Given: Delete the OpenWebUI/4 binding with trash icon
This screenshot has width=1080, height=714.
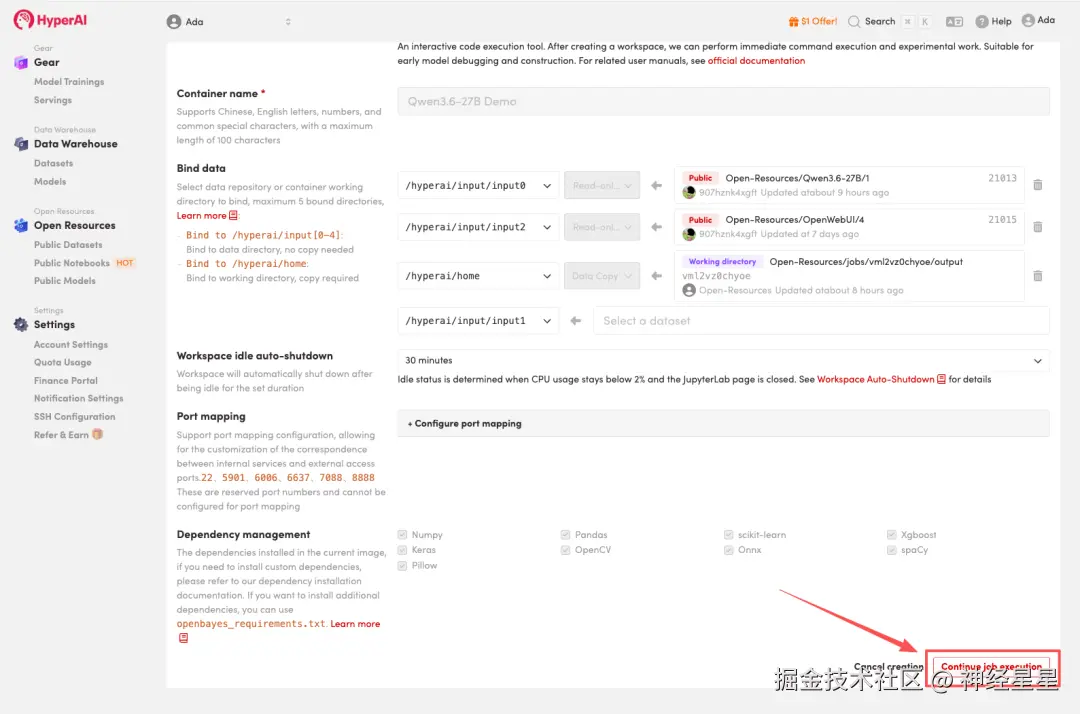Looking at the screenshot, I should 1037,227.
